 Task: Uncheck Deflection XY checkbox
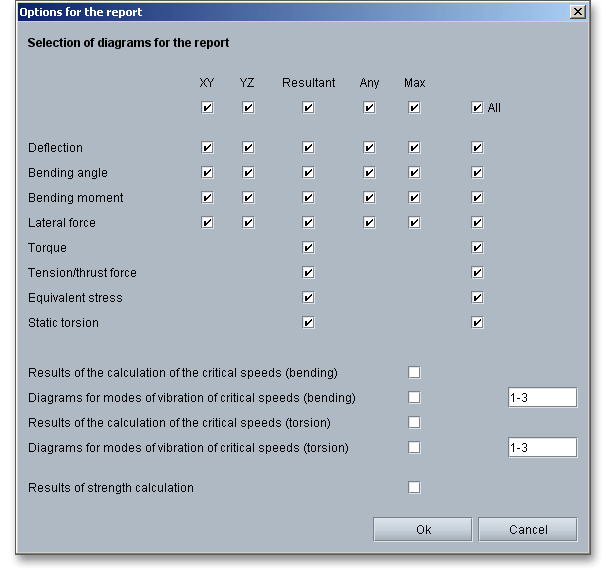pyautogui.click(x=207, y=148)
